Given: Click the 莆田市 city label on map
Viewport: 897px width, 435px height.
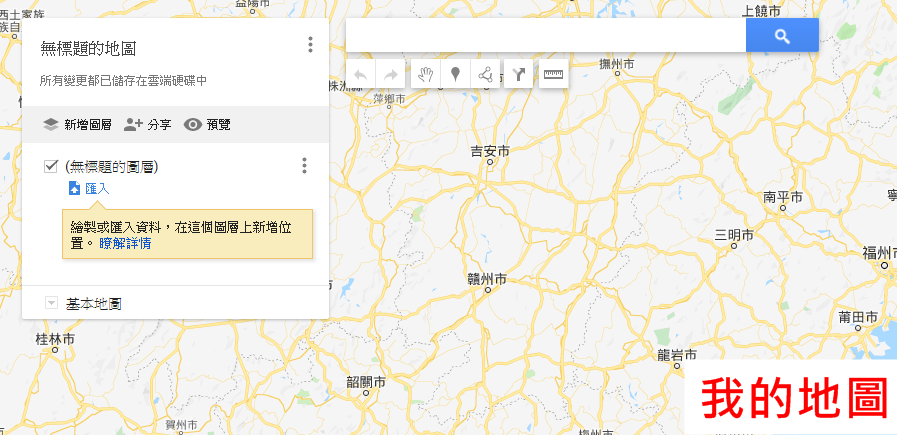Looking at the screenshot, I should click(858, 317).
